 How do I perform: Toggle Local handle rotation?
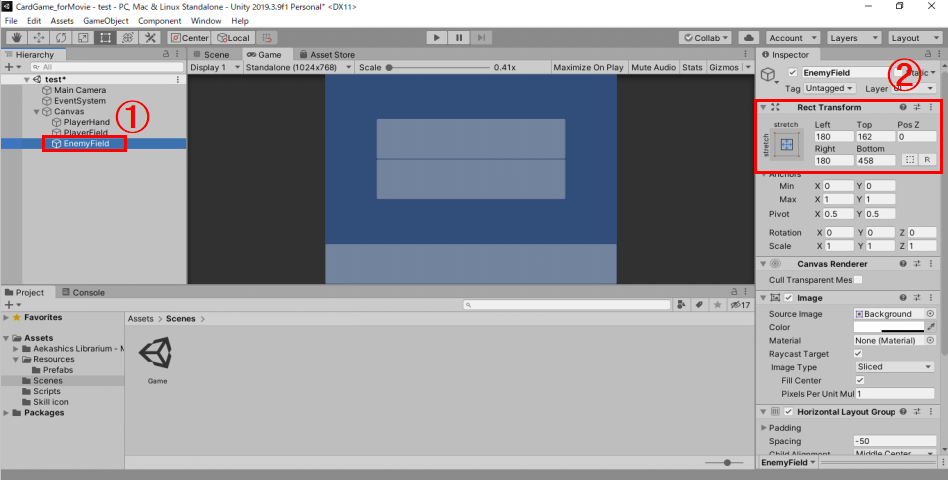click(233, 37)
